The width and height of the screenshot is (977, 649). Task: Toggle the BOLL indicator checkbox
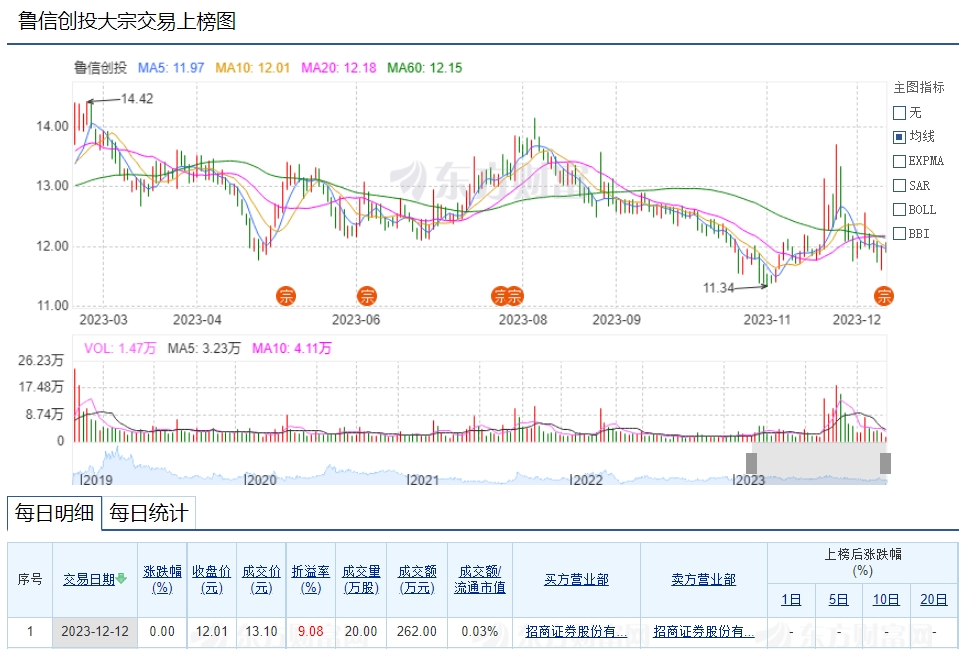(899, 210)
